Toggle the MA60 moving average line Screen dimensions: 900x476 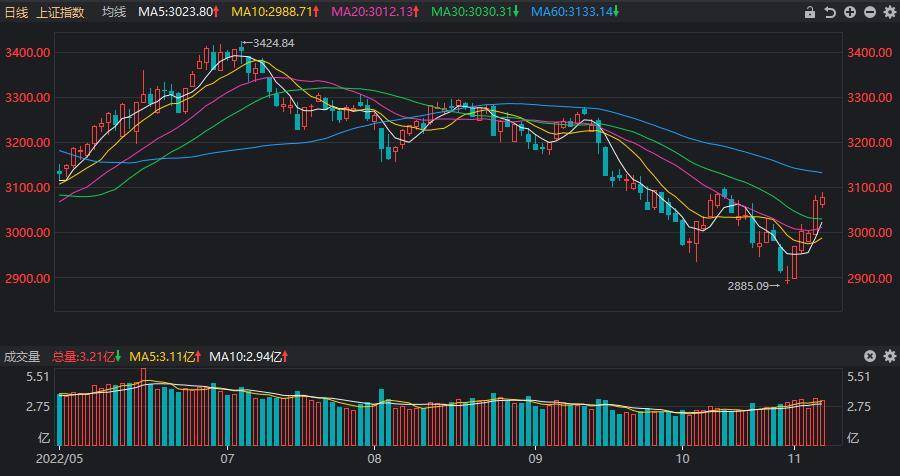(574, 12)
